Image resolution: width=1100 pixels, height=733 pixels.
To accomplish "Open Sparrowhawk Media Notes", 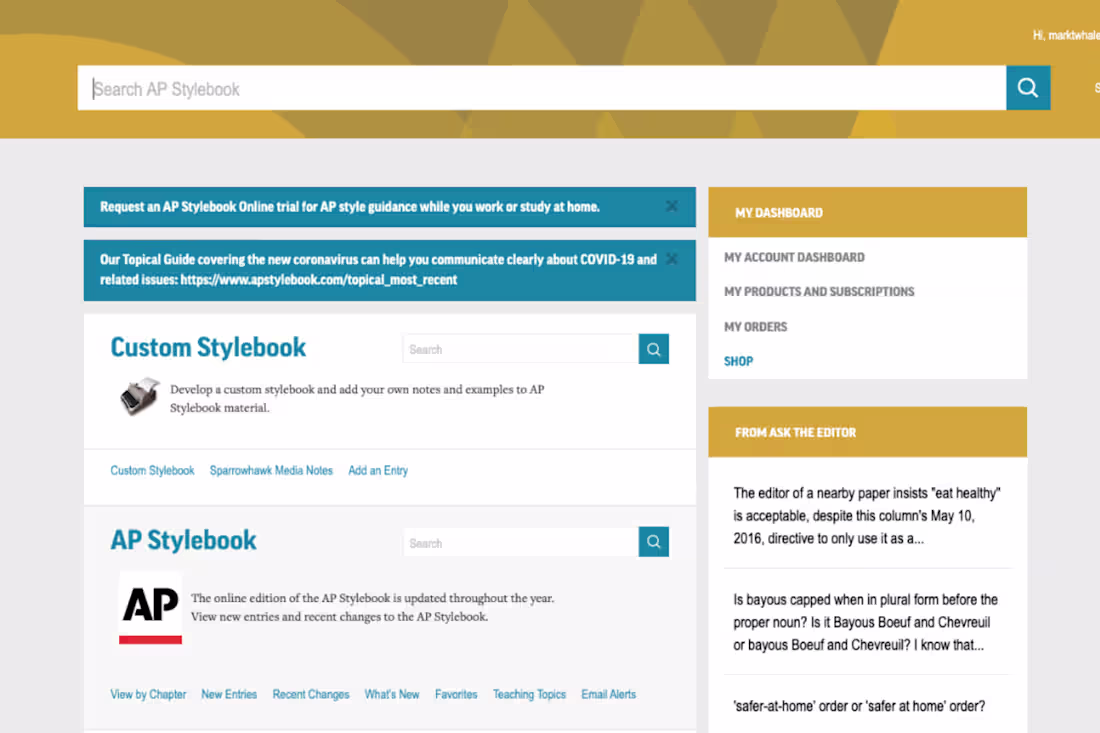I will tap(271, 470).
